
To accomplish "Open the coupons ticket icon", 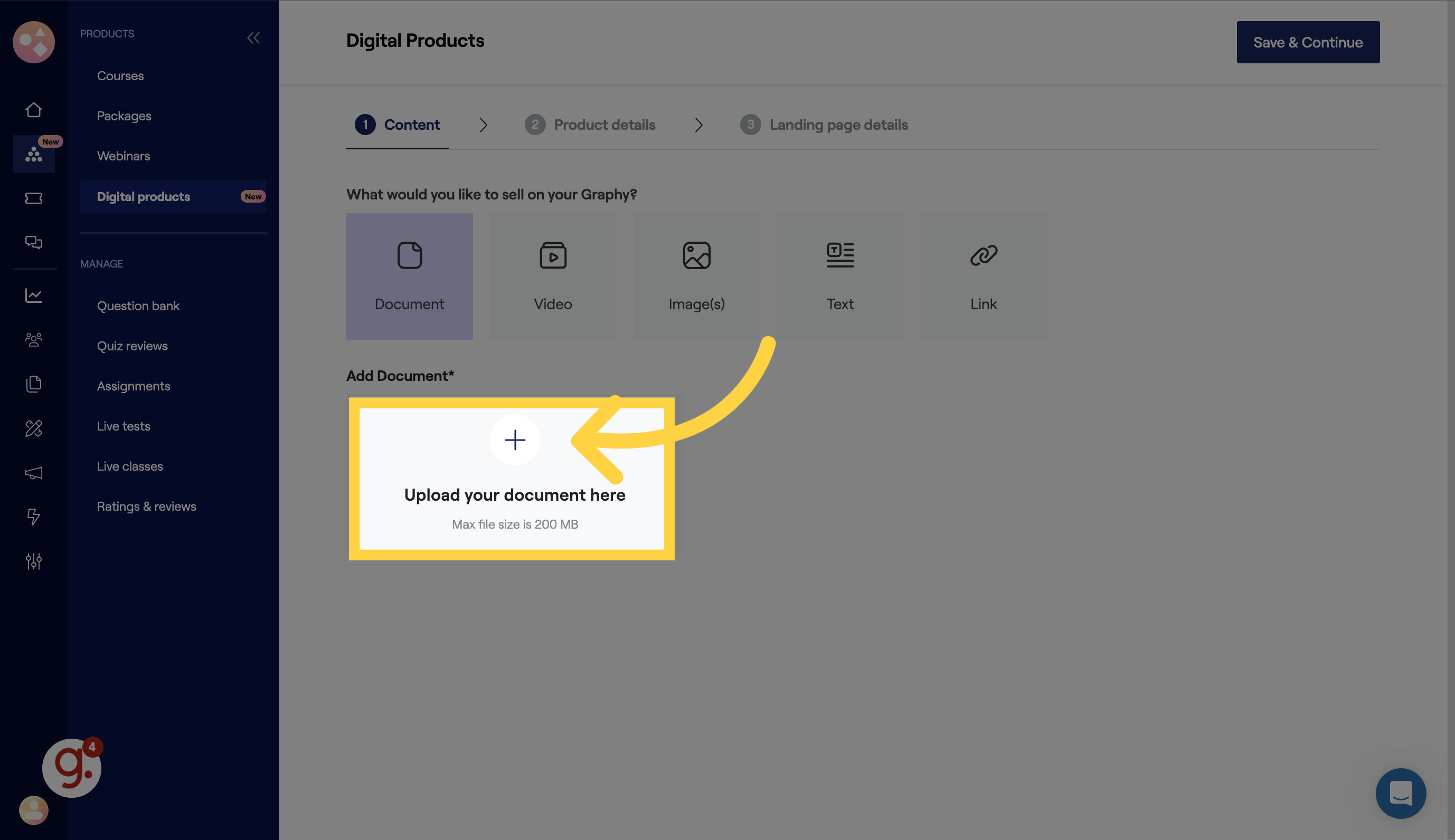I will [x=33, y=198].
